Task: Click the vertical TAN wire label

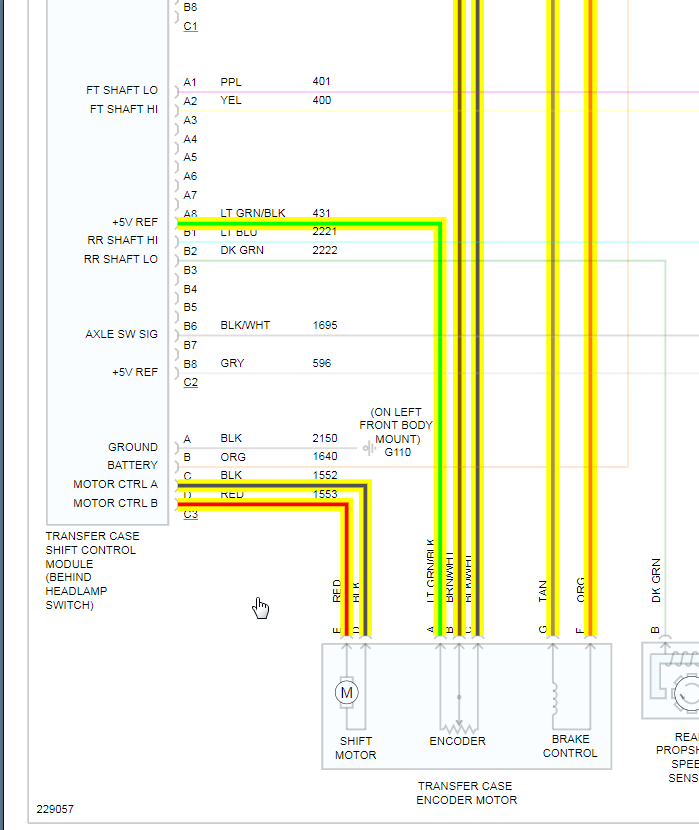Action: (x=542, y=591)
